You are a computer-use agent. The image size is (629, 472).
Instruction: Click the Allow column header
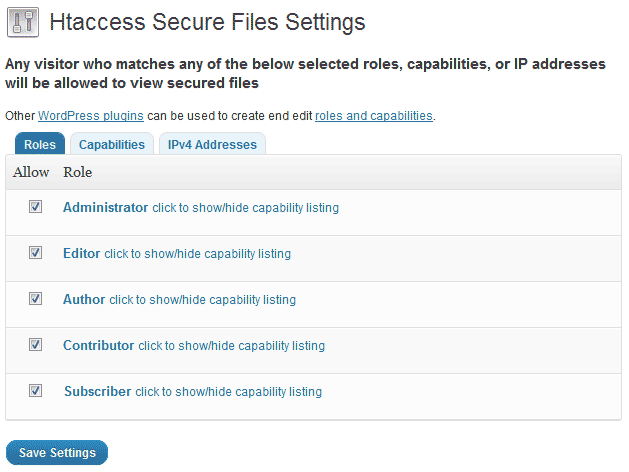point(31,172)
